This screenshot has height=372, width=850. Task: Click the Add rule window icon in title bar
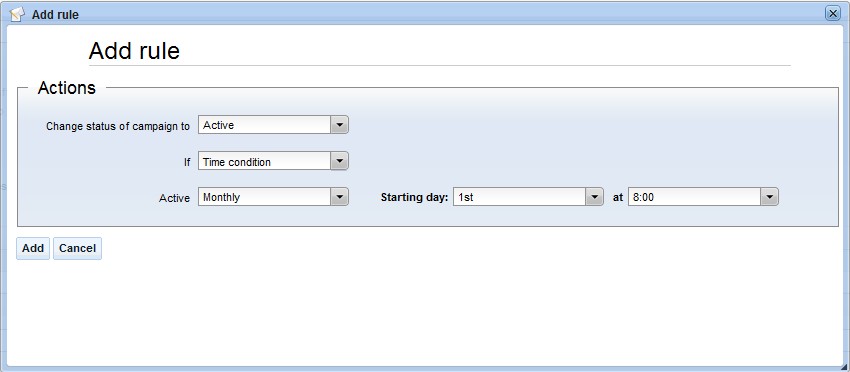[x=18, y=14]
